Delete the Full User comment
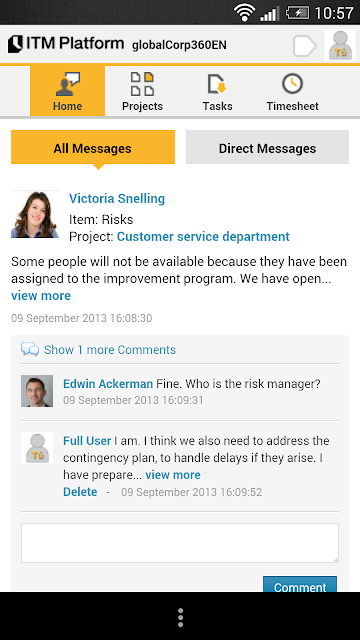The width and height of the screenshot is (360, 640). coord(80,492)
